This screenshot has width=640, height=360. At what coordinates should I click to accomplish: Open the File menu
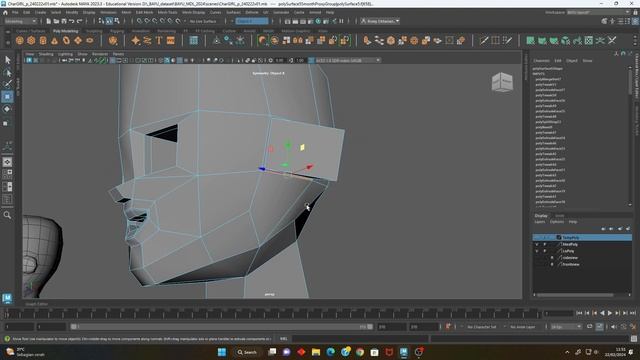[x=15, y=12]
